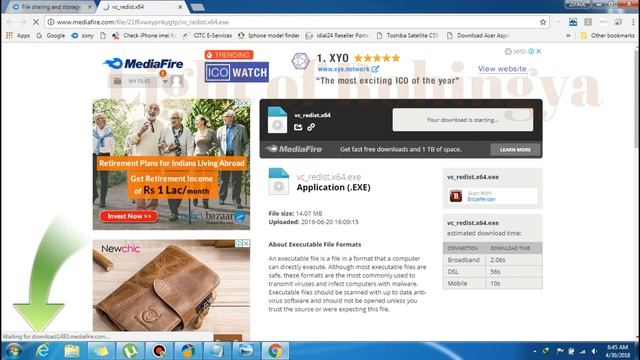Open the Google bookmark
640x360 pixels.
click(51, 36)
